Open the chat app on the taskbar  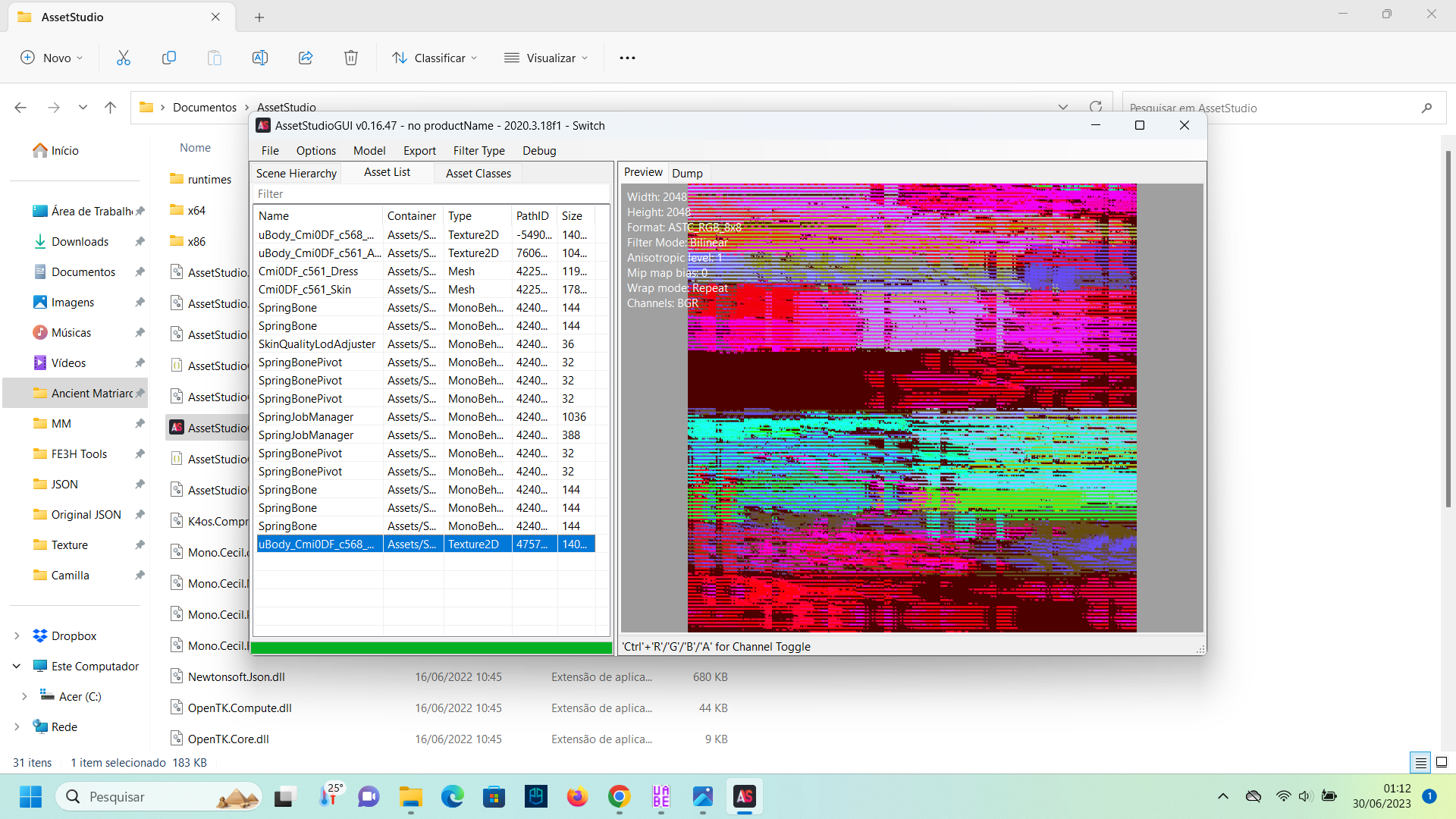[x=369, y=796]
